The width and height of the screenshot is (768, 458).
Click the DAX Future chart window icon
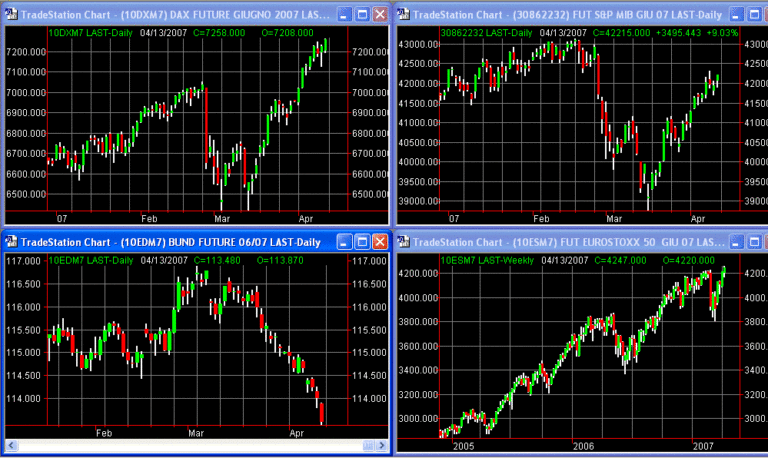(x=11, y=14)
